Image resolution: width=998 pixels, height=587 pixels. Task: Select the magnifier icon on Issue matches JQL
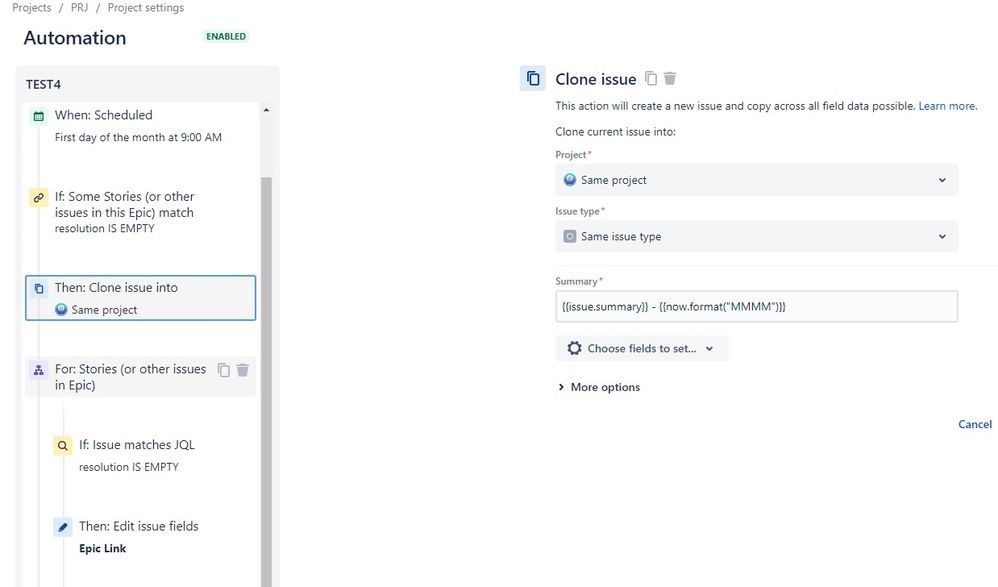62,444
